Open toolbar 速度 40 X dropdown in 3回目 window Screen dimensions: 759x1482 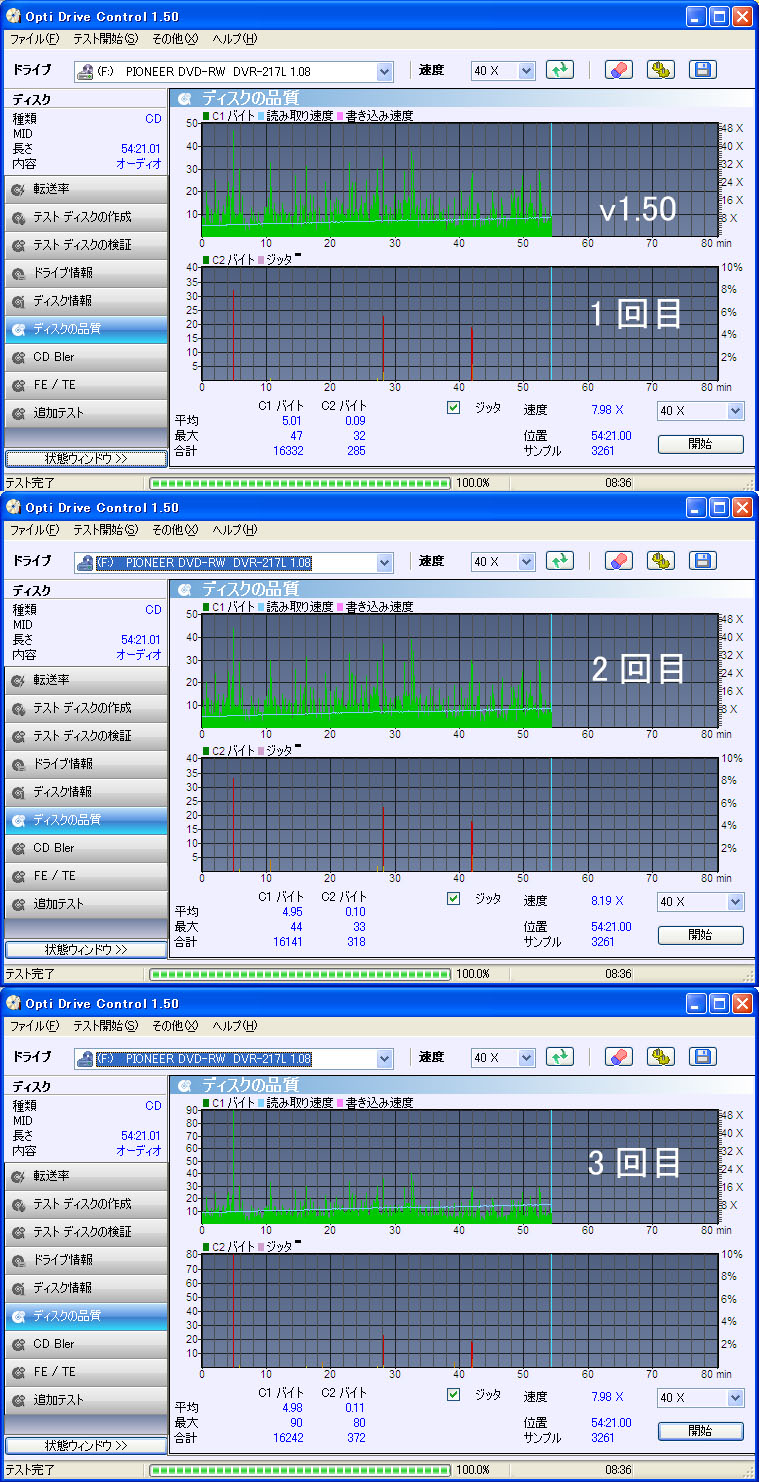tap(526, 1059)
